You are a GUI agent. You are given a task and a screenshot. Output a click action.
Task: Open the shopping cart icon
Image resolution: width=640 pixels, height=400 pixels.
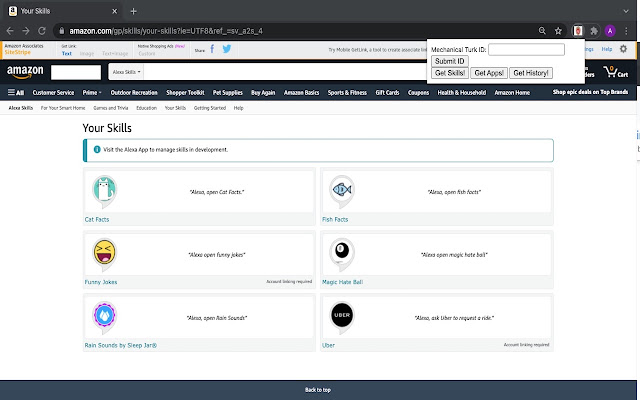tap(616, 72)
